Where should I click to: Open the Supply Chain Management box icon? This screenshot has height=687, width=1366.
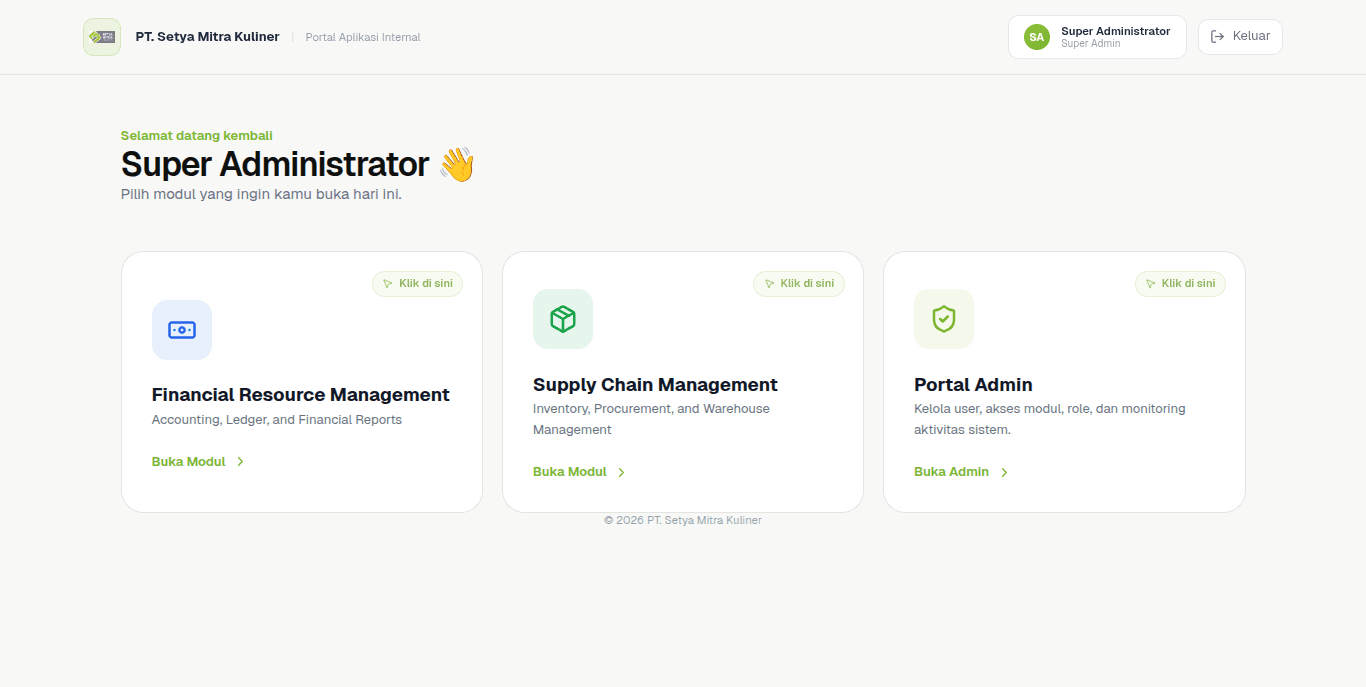[563, 319]
